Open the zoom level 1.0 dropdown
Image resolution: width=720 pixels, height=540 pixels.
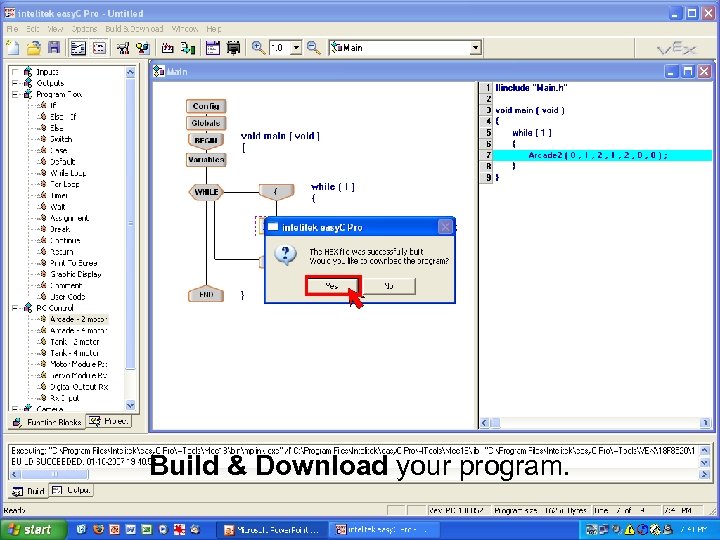296,48
